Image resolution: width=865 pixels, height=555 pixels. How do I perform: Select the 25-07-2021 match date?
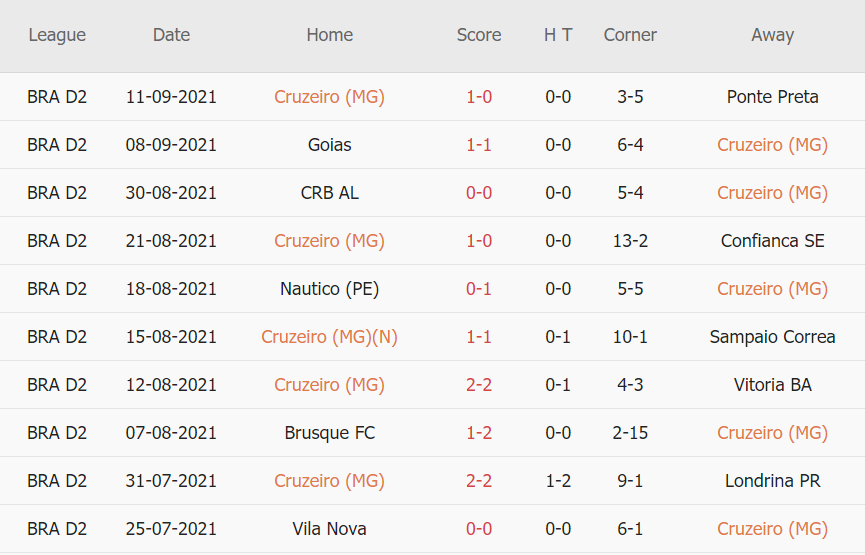tap(171, 529)
